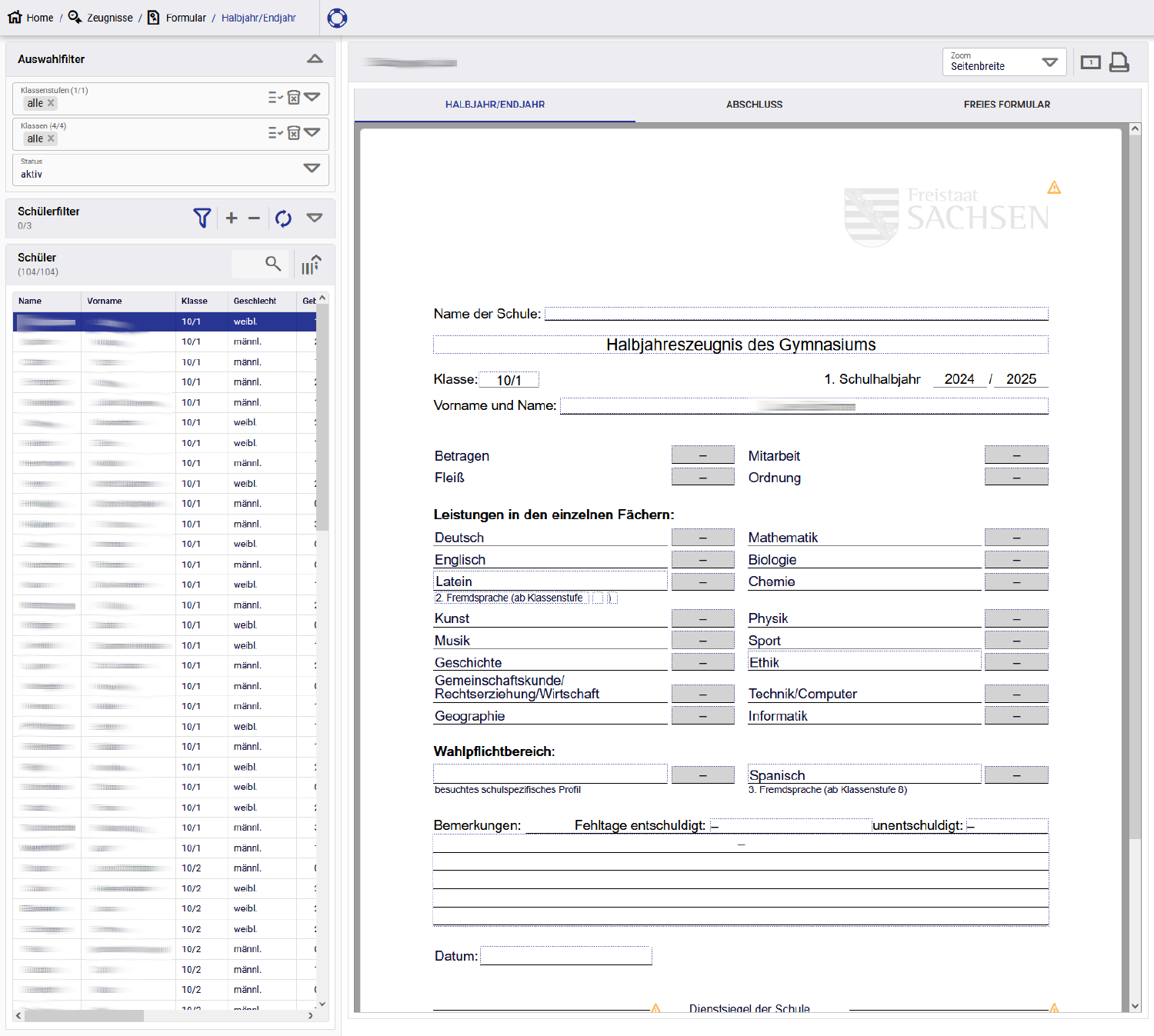Click Halbjahr/Endjahr breadcrumb link
Viewport: 1154px width, 1036px height.
click(x=258, y=18)
